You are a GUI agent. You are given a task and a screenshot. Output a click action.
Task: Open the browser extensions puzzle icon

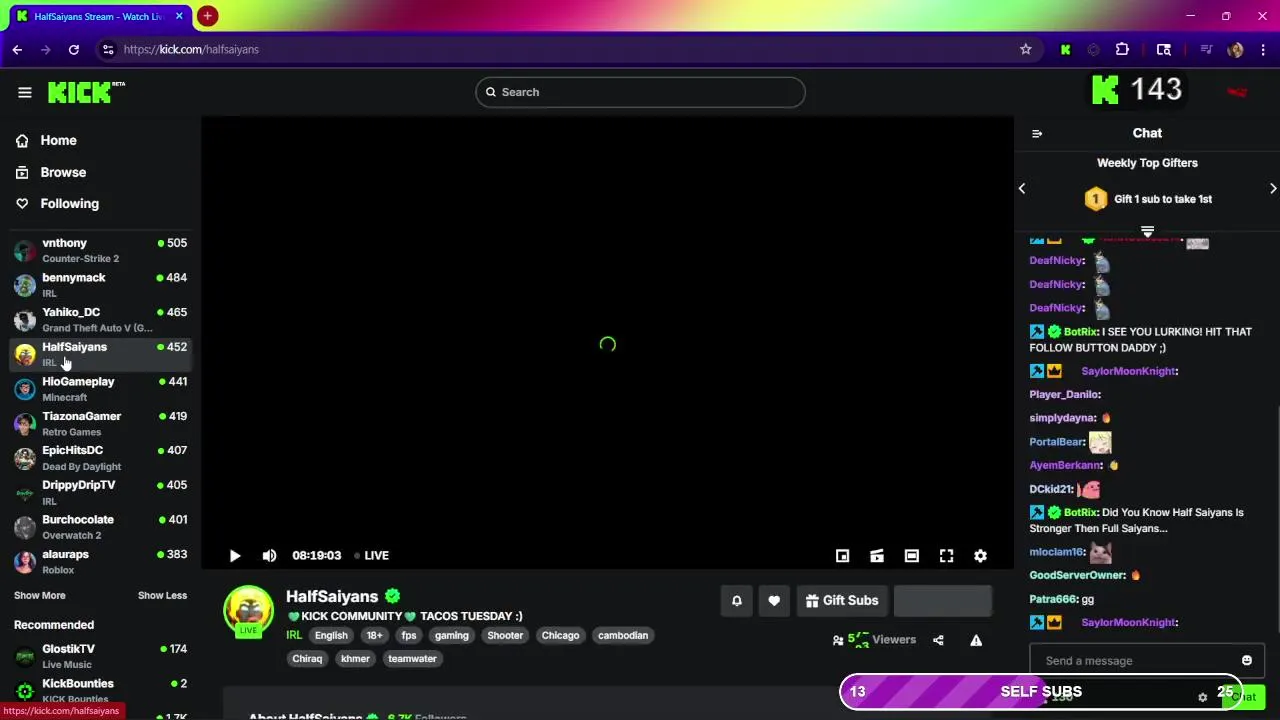pos(1122,49)
